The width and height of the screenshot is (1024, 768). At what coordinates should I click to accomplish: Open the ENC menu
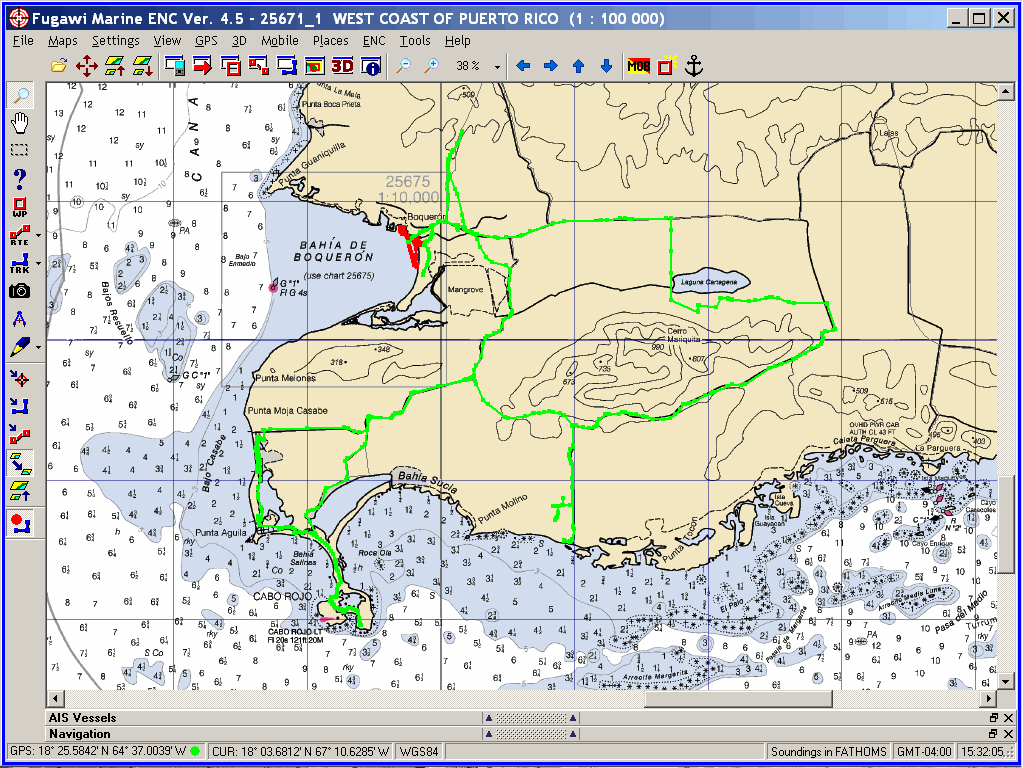(x=374, y=40)
